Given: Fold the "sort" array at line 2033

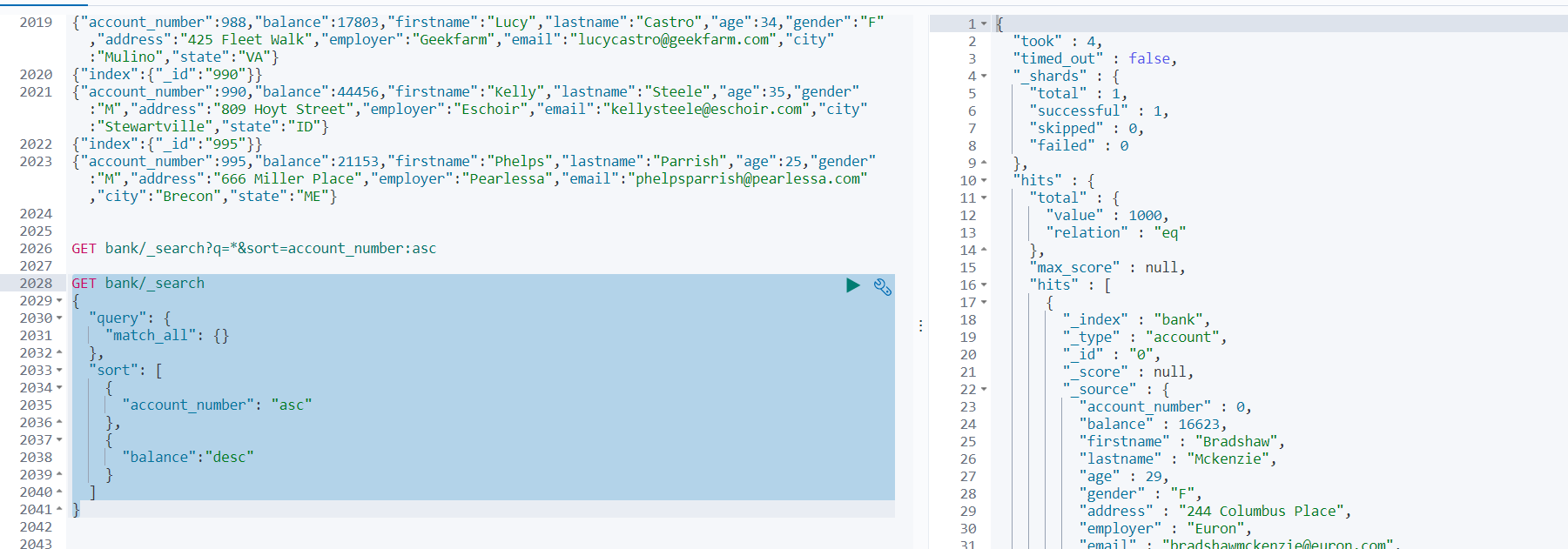Looking at the screenshot, I should (59, 371).
